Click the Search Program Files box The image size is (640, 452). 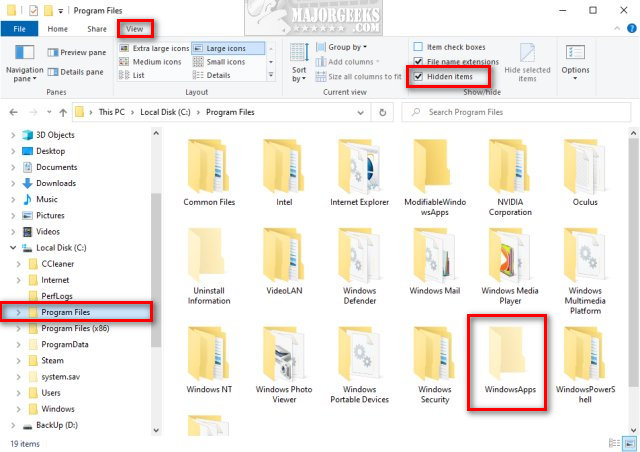coord(516,112)
